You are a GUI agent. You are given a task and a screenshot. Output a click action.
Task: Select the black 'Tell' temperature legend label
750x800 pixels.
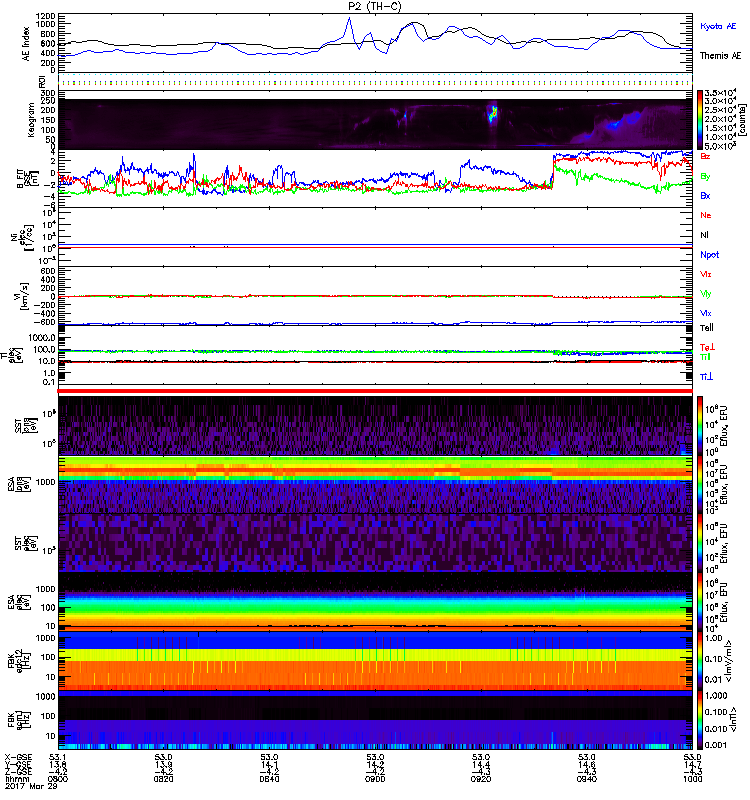(707, 328)
